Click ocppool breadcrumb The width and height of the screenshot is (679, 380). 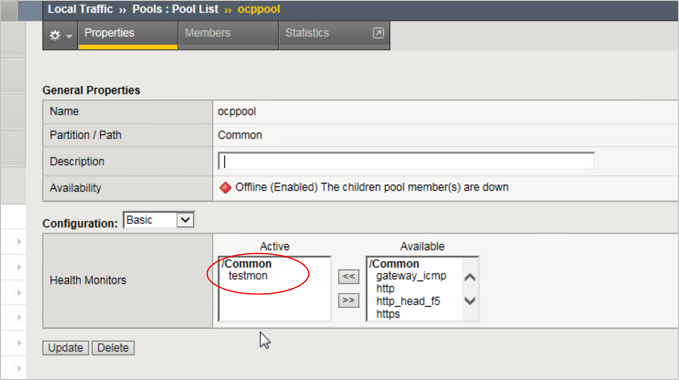click(x=259, y=9)
